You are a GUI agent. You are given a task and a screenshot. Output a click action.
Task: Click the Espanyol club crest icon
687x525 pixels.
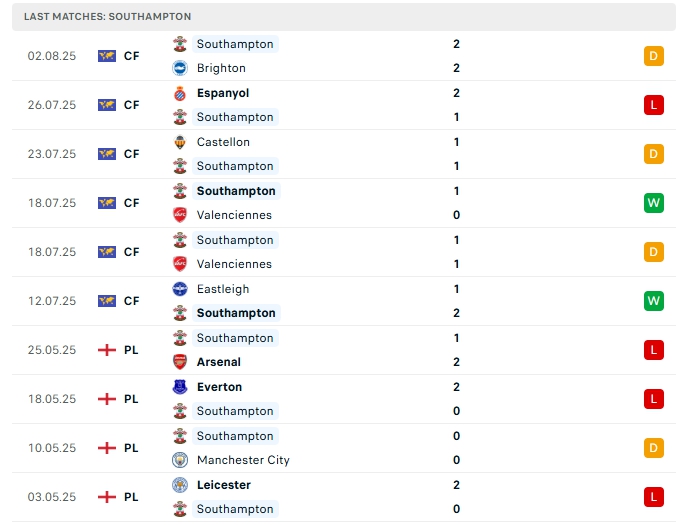[x=180, y=93]
